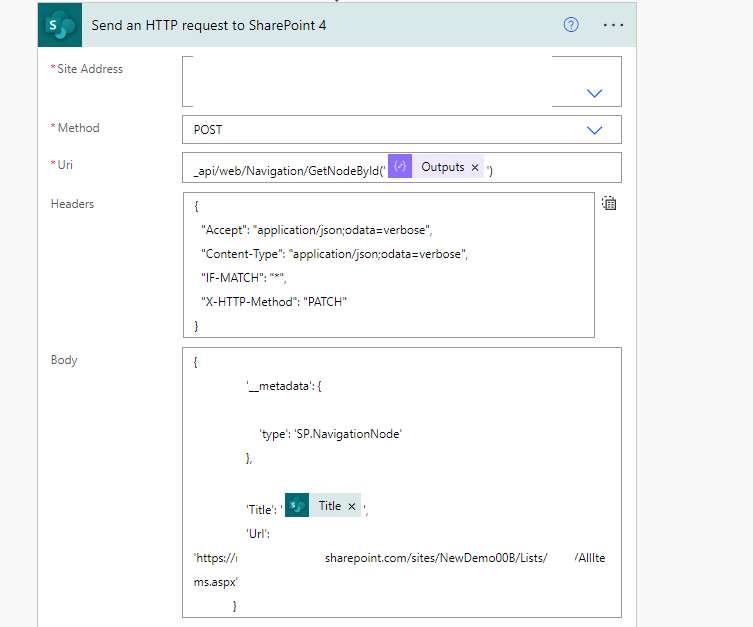Click the Method field showing POST
The width and height of the screenshot is (753, 627).
coord(401,130)
